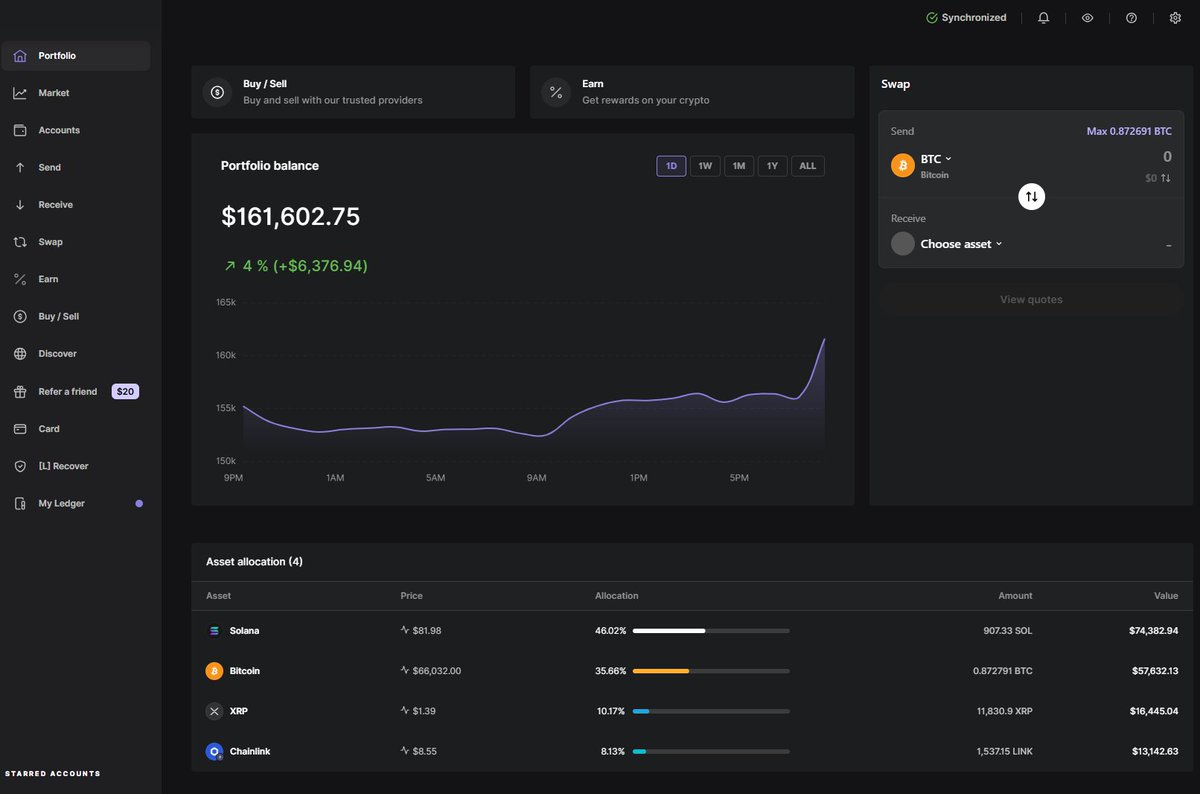The height and width of the screenshot is (794, 1200).
Task: Select the 1W chart range
Action: coord(705,166)
